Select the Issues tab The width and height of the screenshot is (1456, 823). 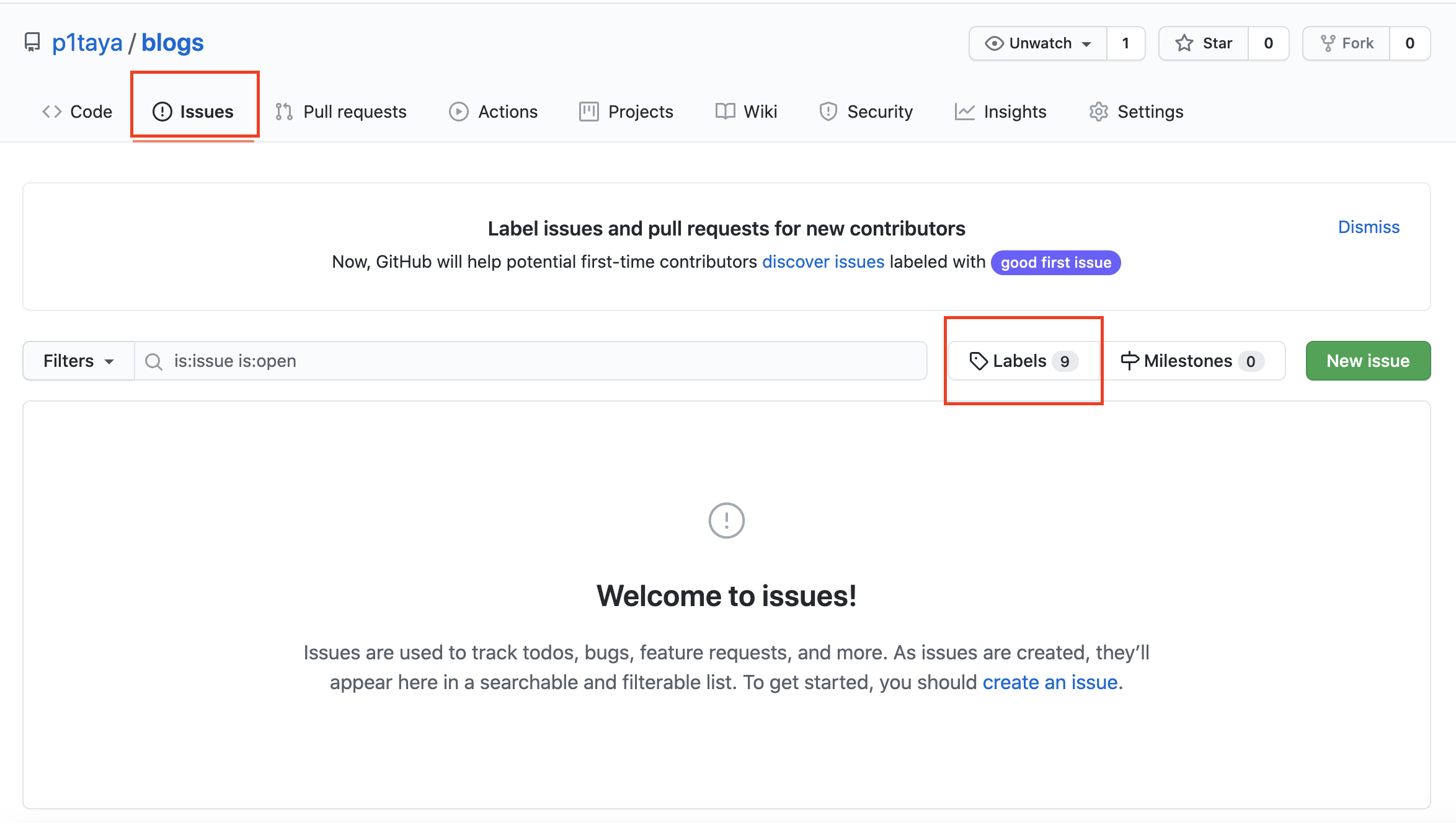point(194,112)
